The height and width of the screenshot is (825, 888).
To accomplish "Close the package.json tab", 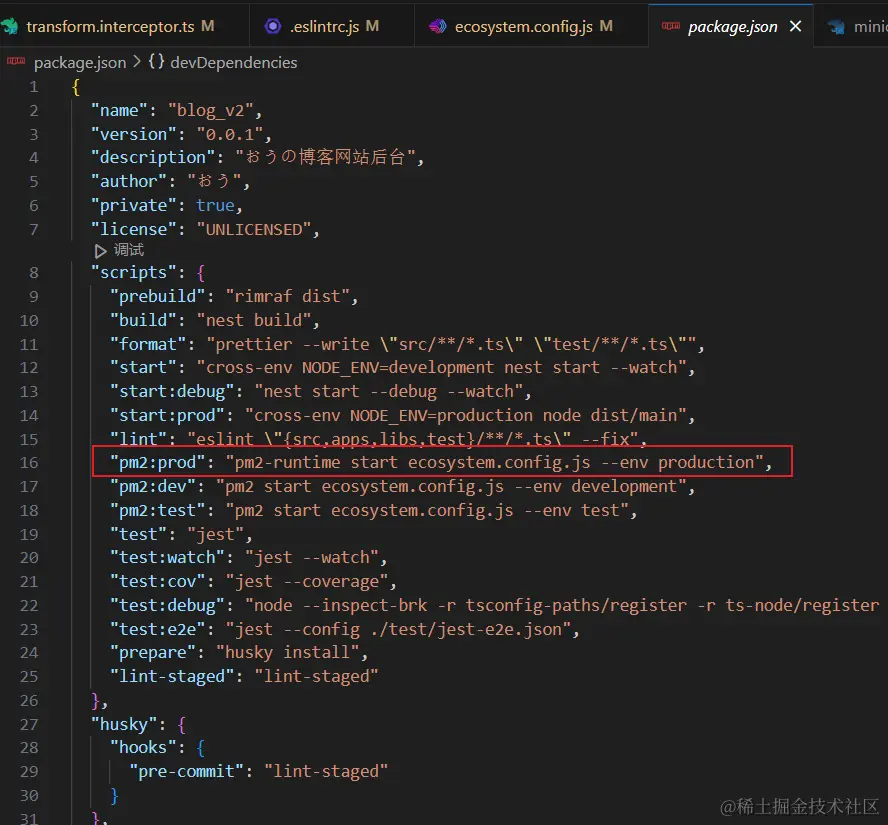I will point(795,26).
